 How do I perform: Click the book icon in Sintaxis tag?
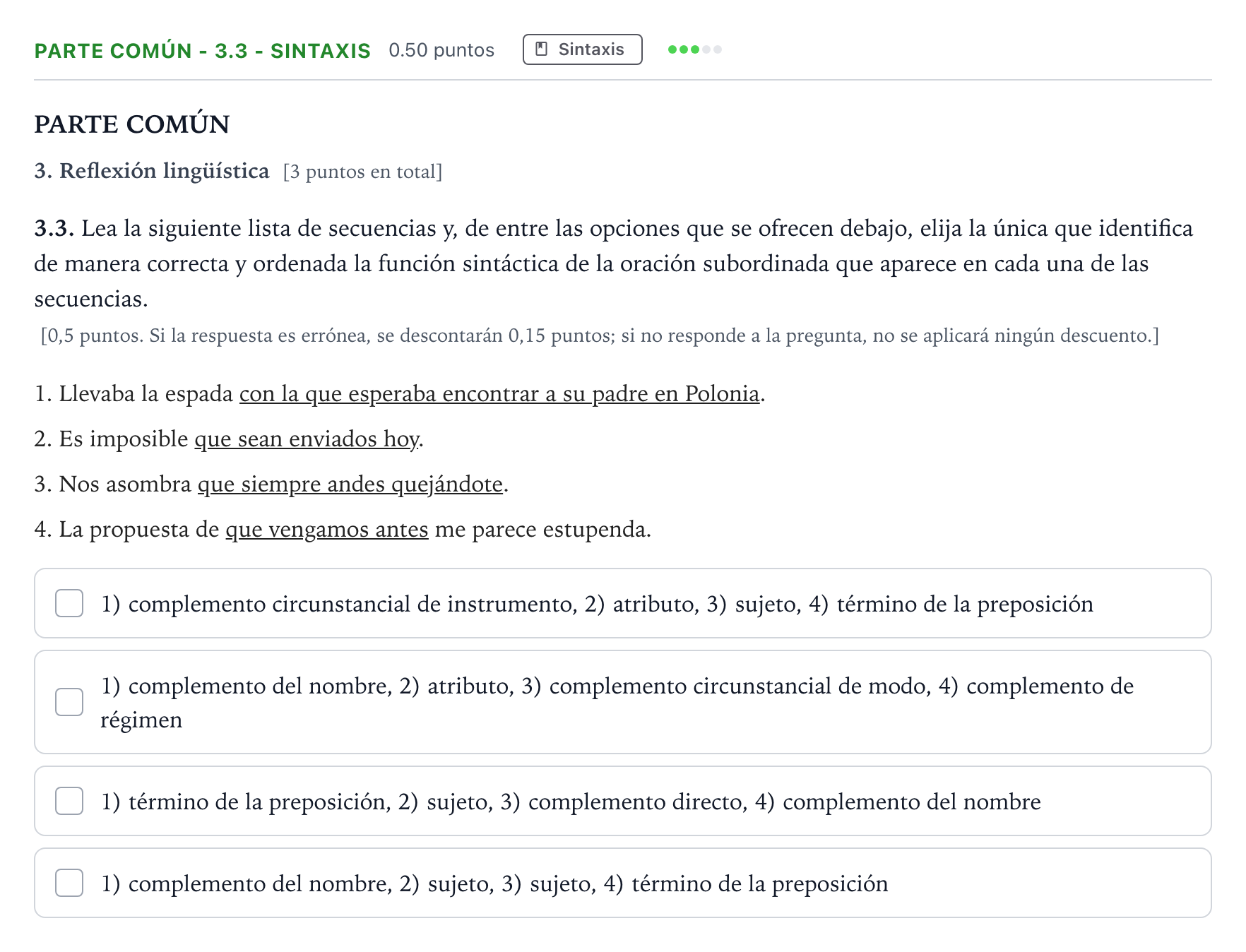pos(542,49)
